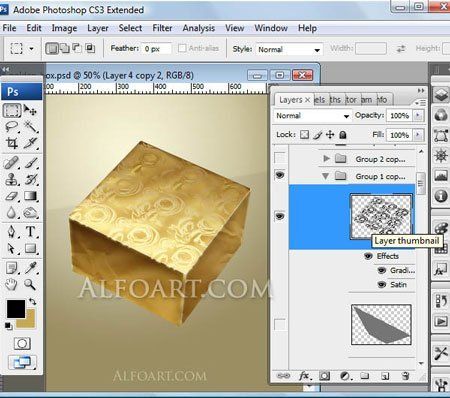Toggle lock position
Image resolution: width=450 pixels, height=398 pixels.
(x=330, y=135)
